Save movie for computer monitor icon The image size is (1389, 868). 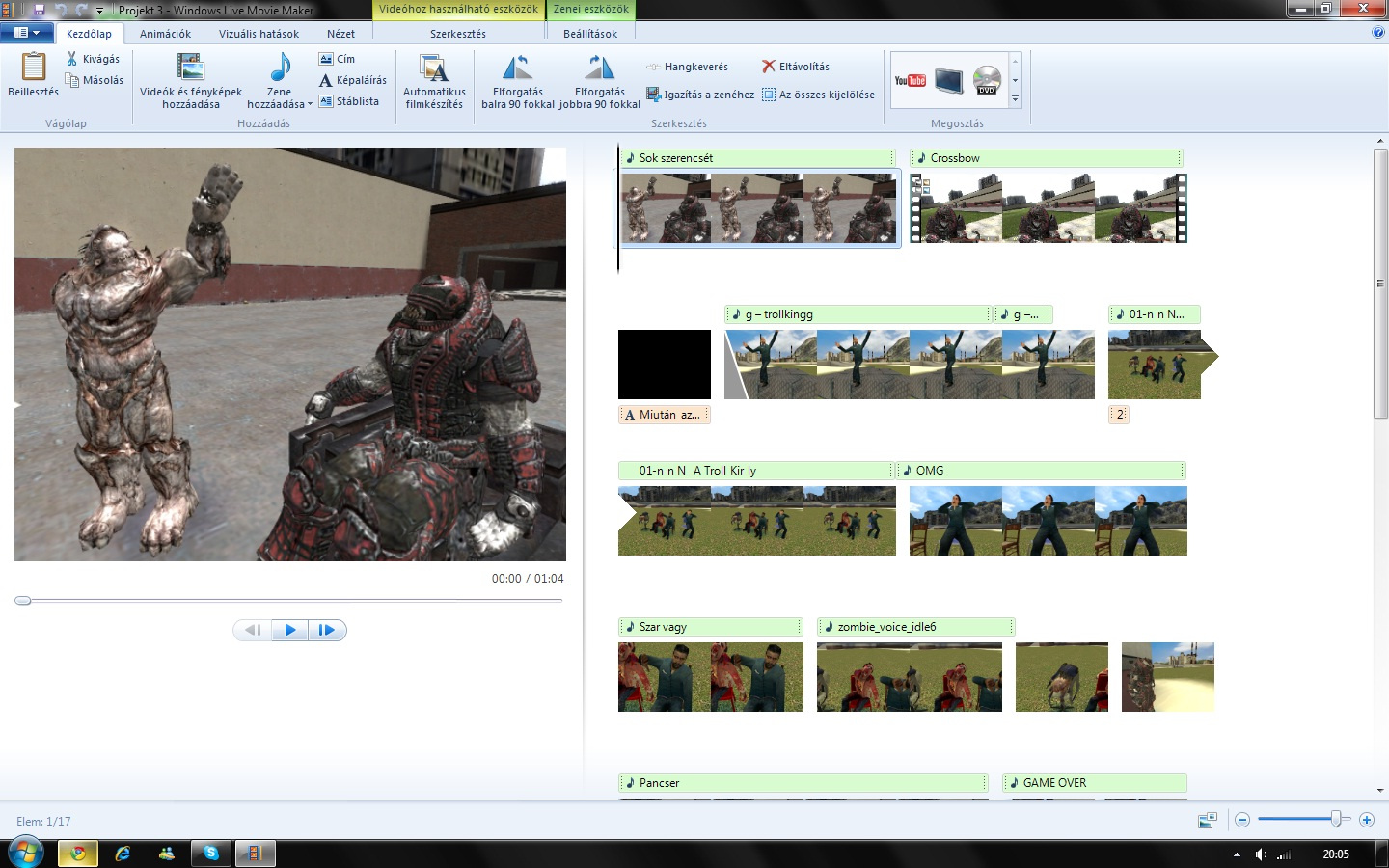949,80
